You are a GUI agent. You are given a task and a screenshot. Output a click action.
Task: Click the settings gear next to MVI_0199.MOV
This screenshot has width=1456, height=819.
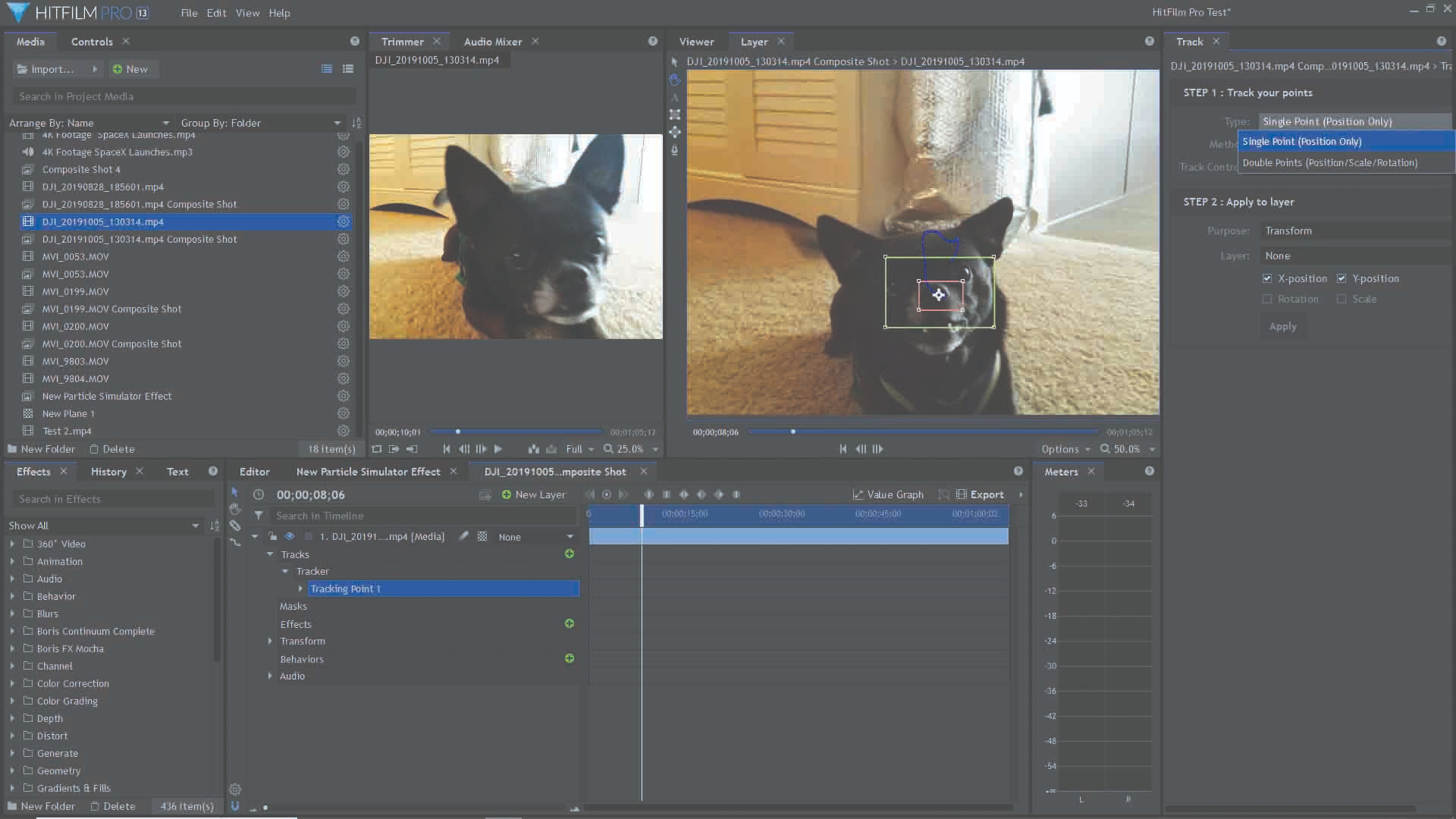coord(343,291)
